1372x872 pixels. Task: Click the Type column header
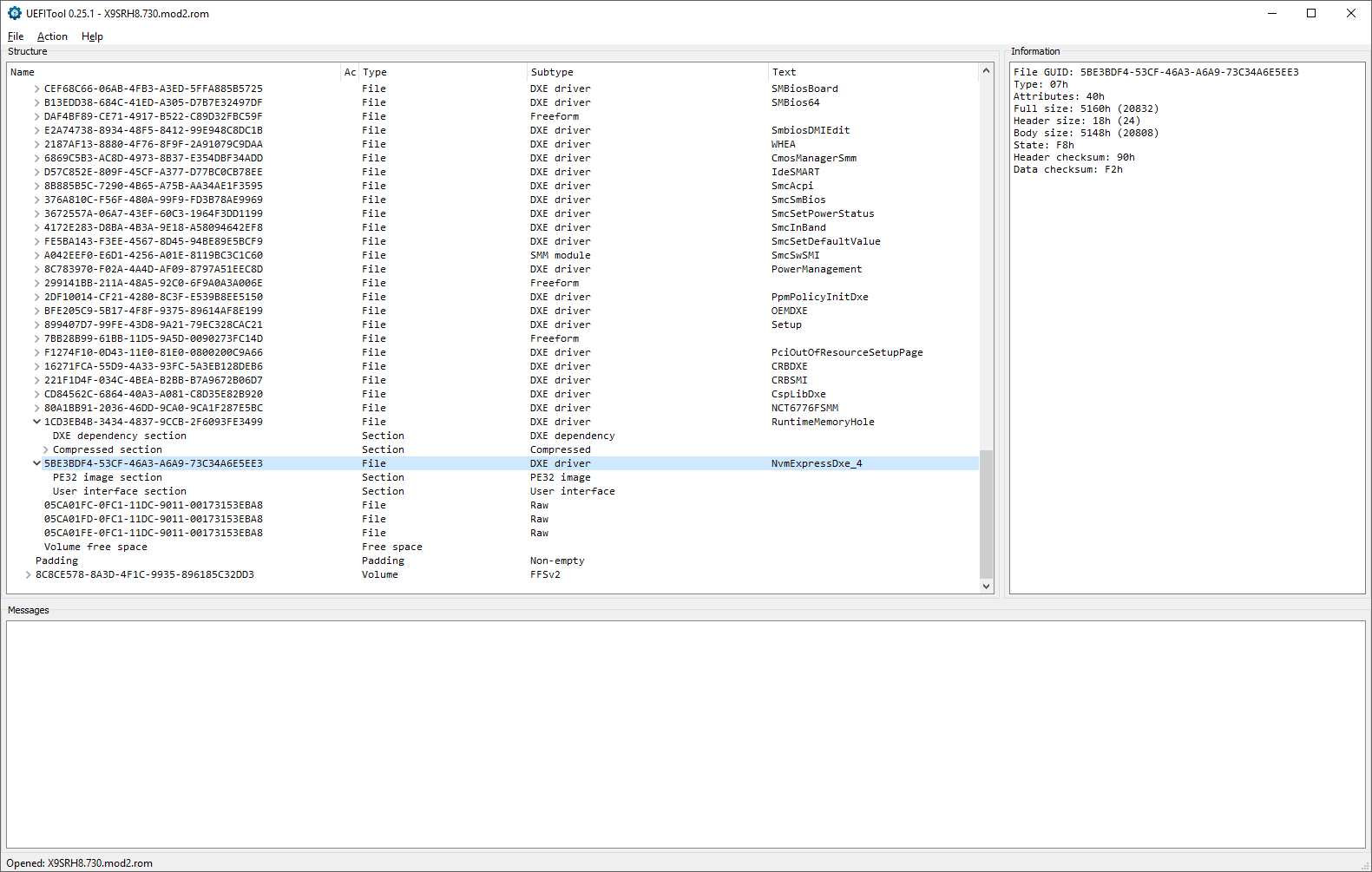pyautogui.click(x=443, y=72)
